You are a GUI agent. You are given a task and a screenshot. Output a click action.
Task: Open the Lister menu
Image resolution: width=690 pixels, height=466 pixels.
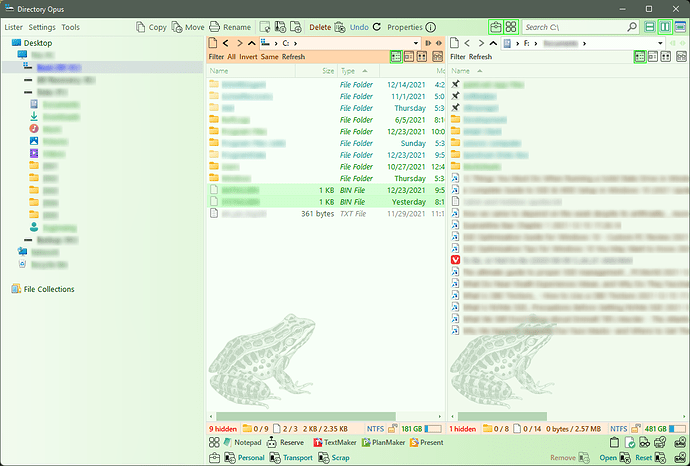pos(13,27)
